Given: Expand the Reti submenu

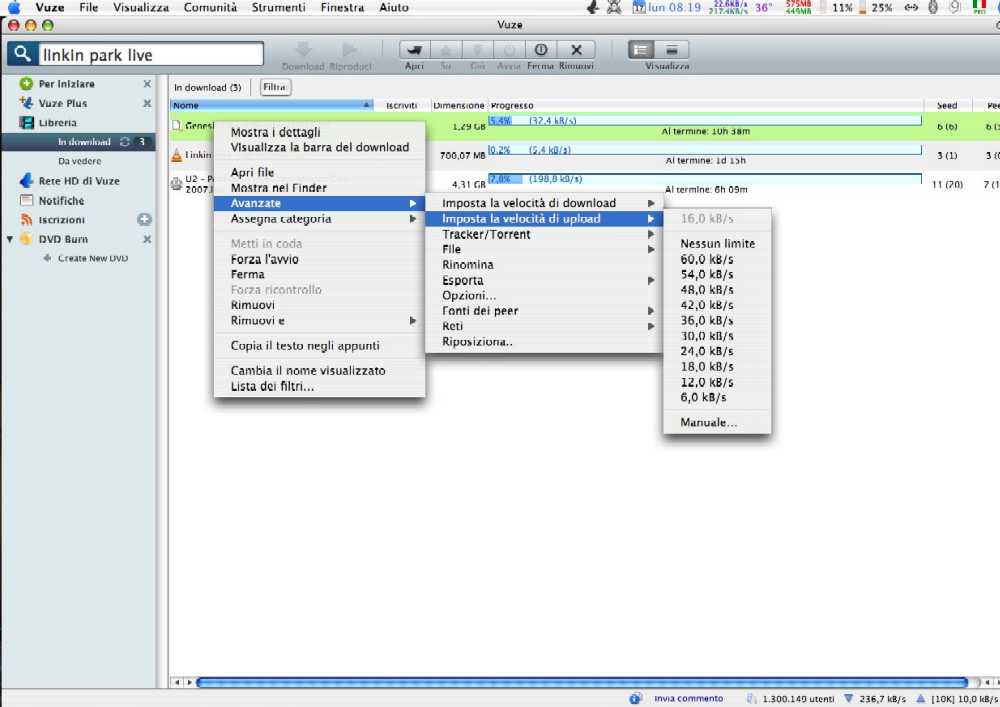Looking at the screenshot, I should [544, 326].
